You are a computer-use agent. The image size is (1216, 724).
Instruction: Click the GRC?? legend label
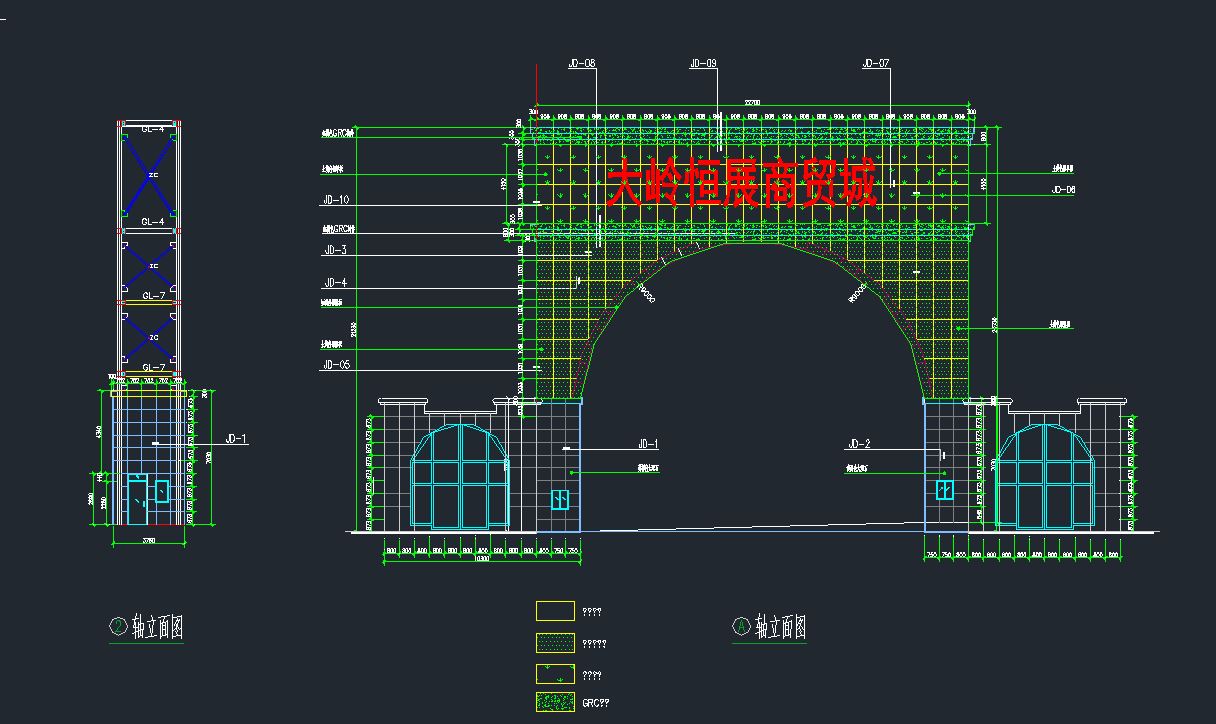(595, 703)
